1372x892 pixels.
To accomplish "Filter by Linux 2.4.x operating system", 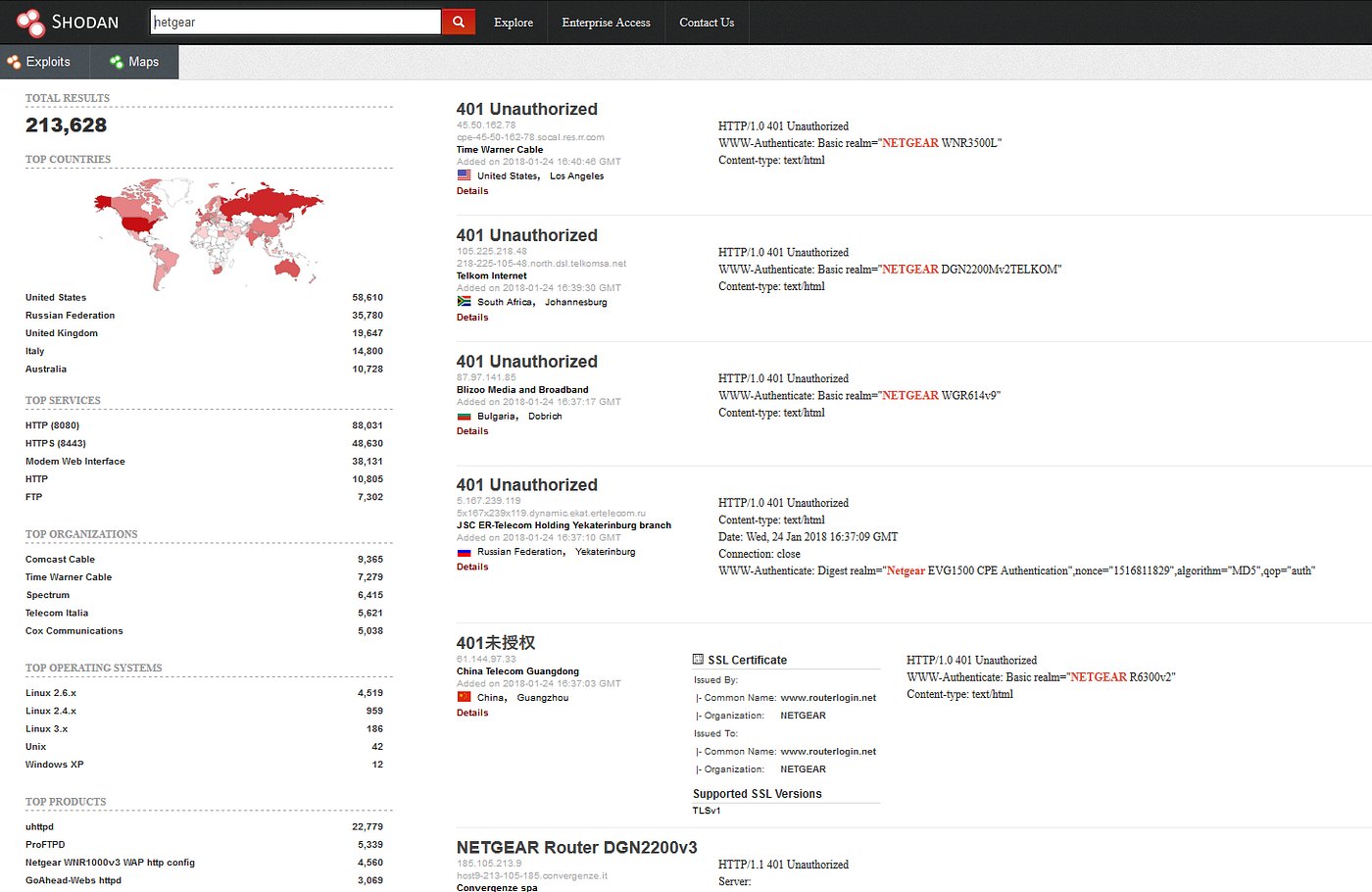I will tap(51, 712).
